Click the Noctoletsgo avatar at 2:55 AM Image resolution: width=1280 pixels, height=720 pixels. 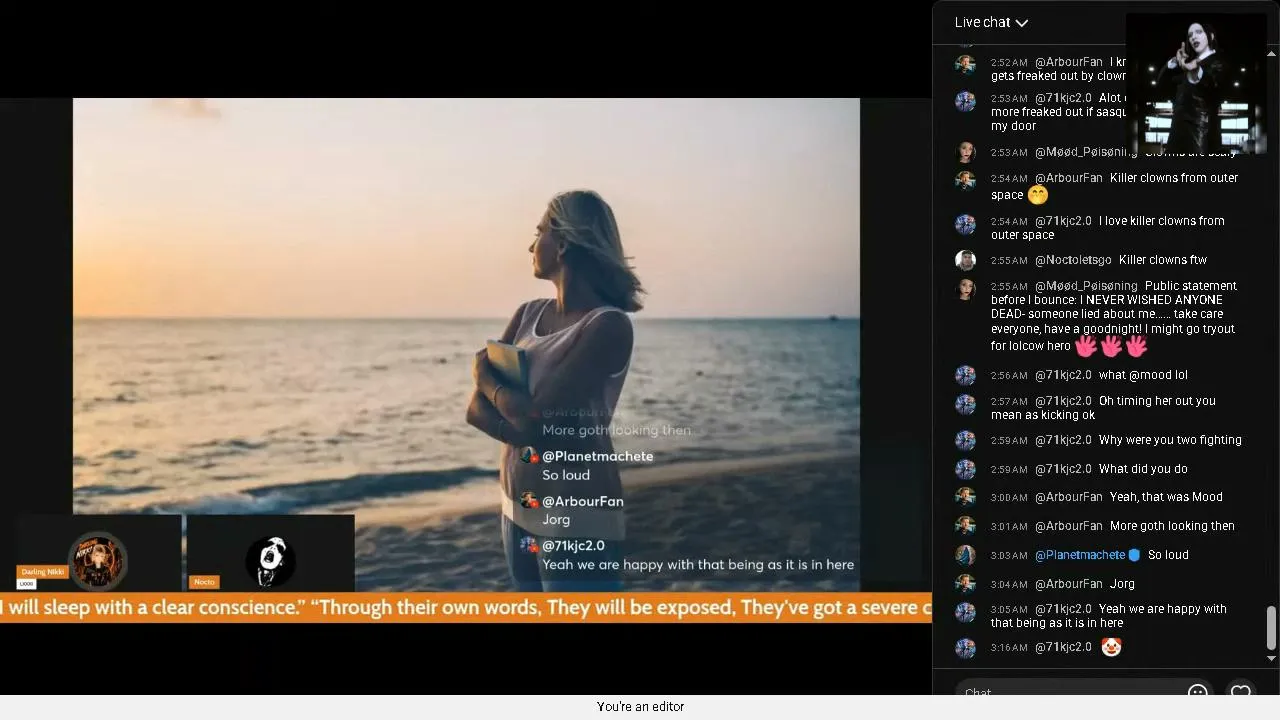point(965,260)
